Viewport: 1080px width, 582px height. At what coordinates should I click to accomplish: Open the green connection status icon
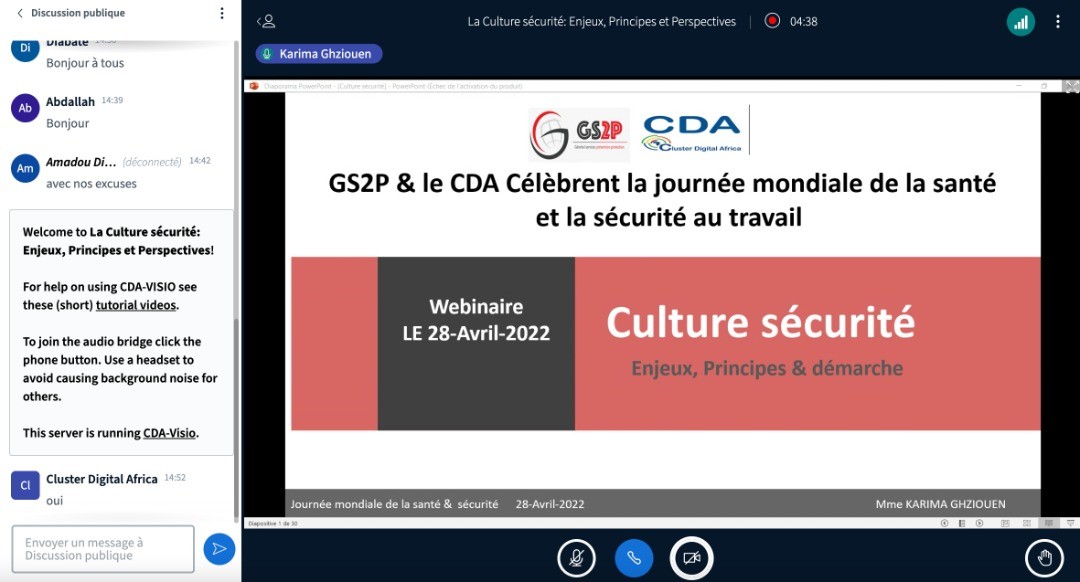(1021, 21)
